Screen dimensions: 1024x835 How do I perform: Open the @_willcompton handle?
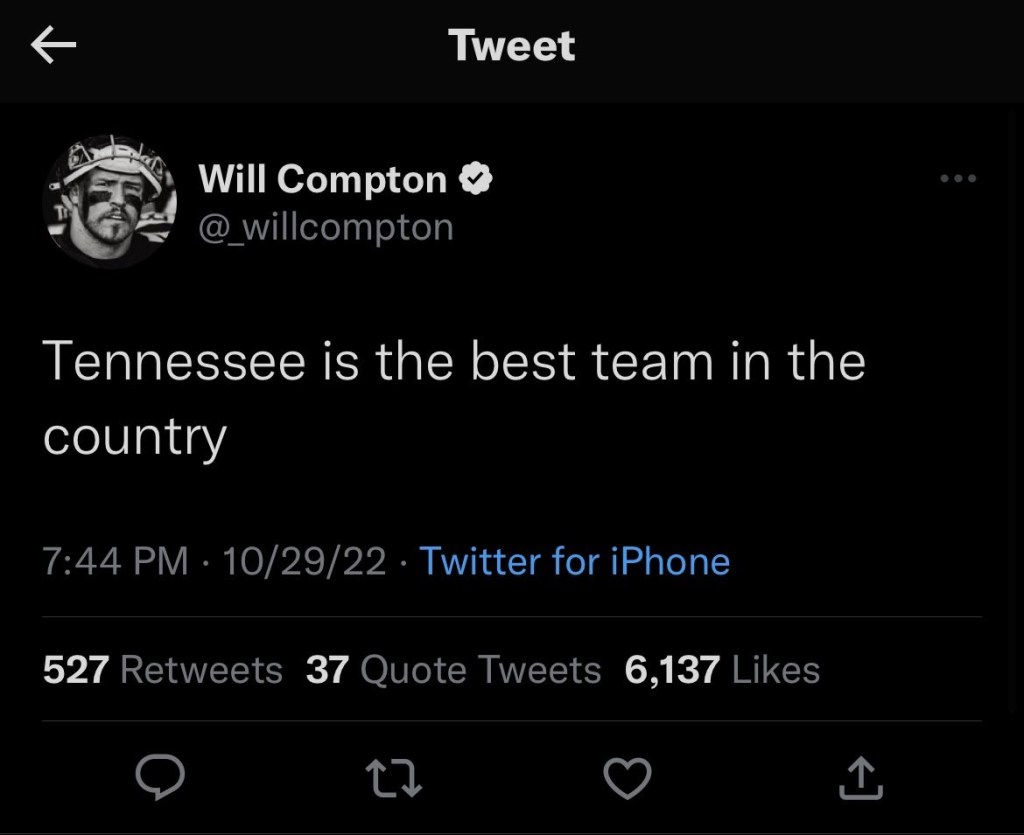326,227
